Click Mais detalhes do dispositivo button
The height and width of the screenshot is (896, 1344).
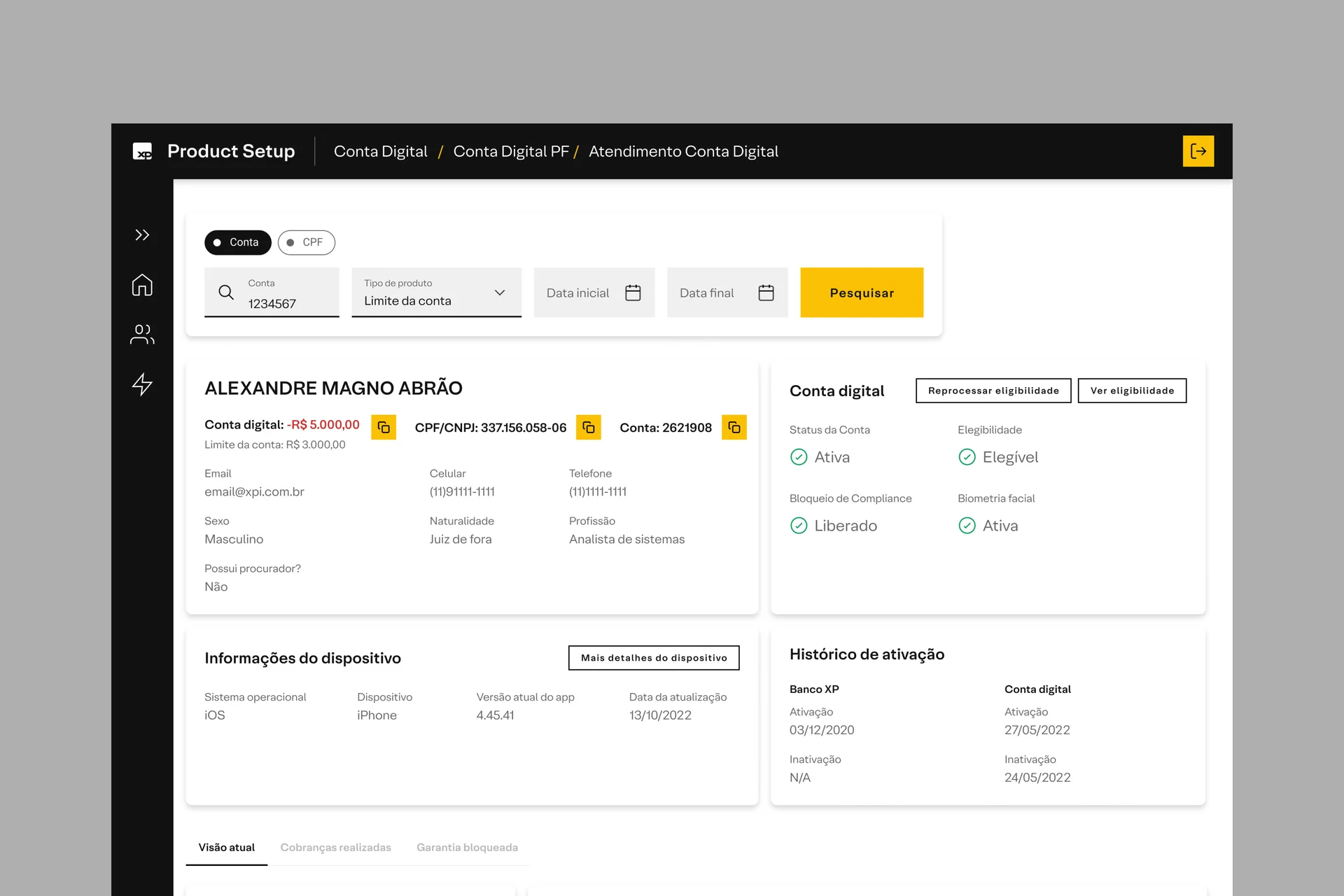pos(654,658)
